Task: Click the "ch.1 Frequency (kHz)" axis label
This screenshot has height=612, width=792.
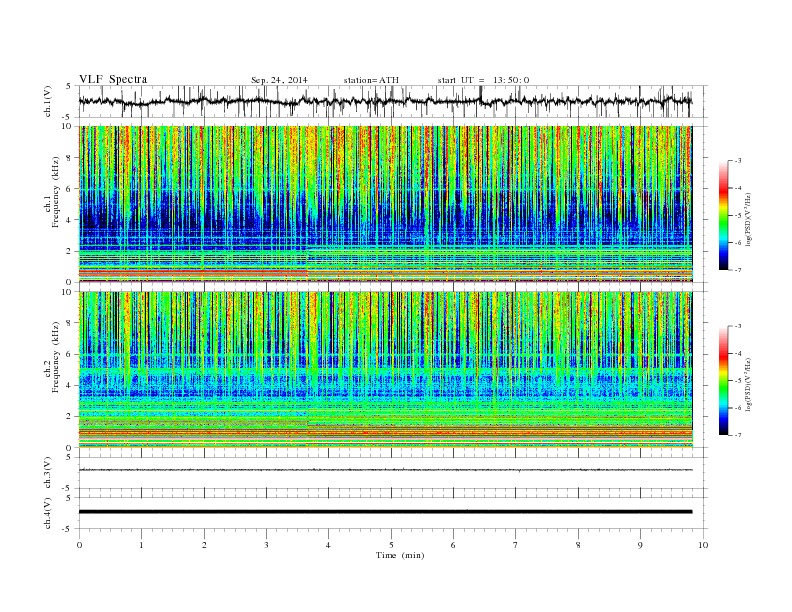Action: coord(52,192)
